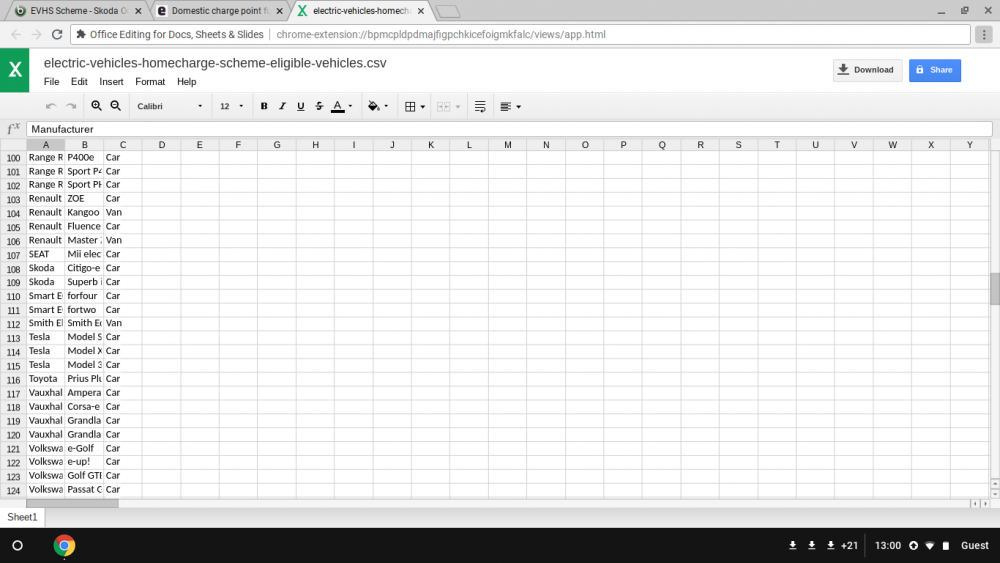Apply the text color A icon
Screen dimensions: 1000x563
(x=337, y=106)
